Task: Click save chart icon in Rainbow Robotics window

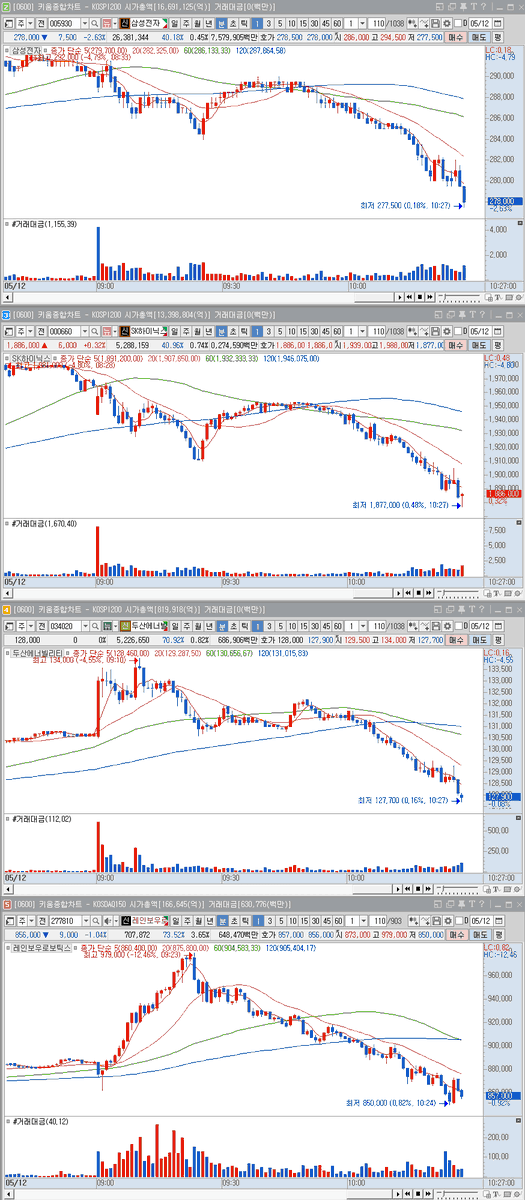Action: (x=437, y=920)
